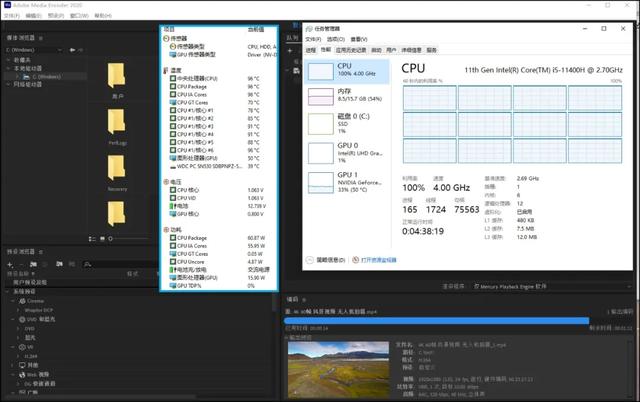The width and height of the screenshot is (640, 402).
Task: Open Task Manager 选项(O) menu
Action: click(x=336, y=39)
